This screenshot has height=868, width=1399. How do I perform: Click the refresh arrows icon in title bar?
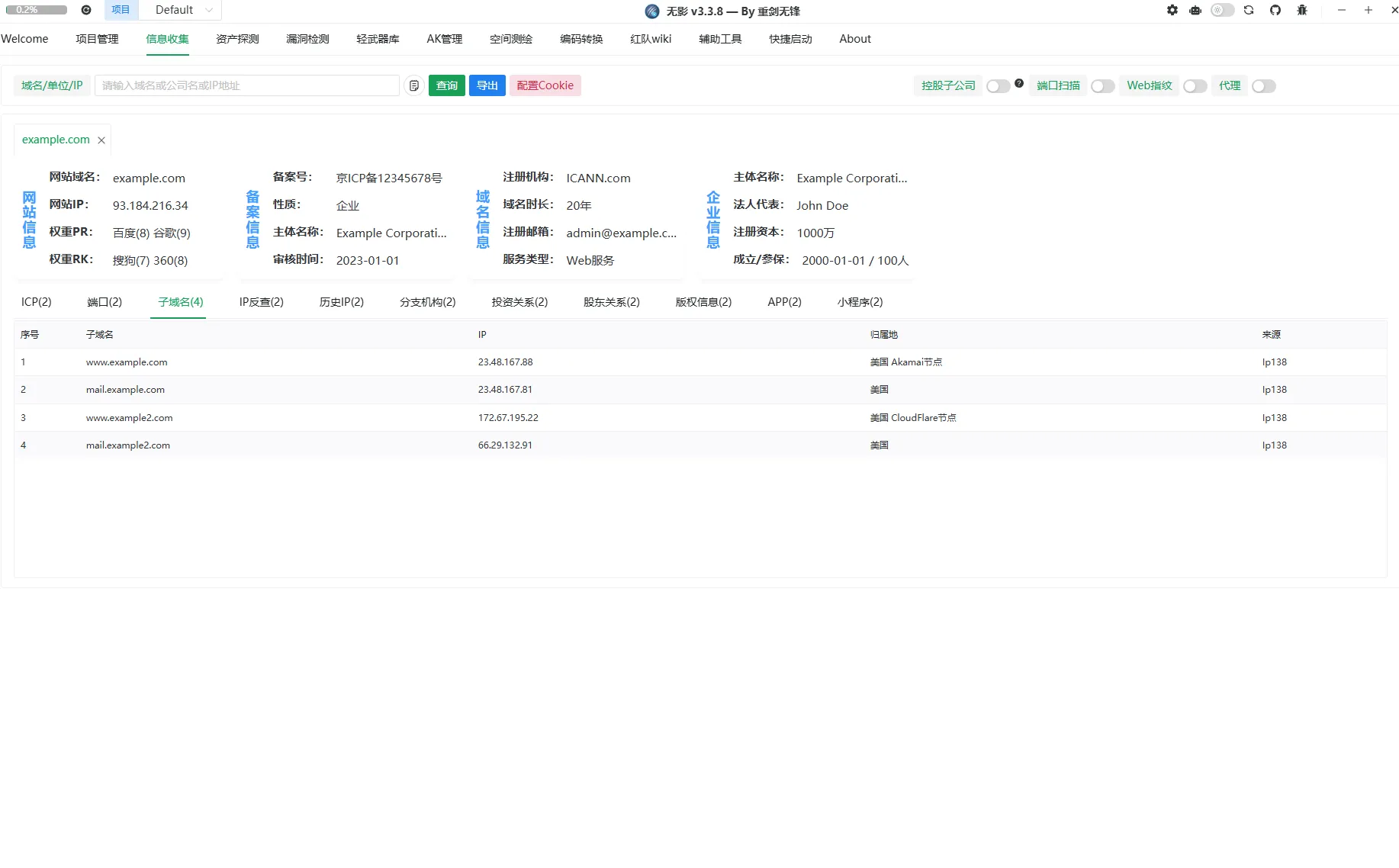1249,10
